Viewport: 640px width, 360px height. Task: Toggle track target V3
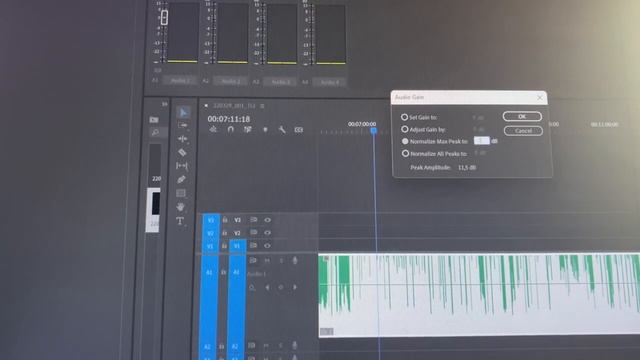click(237, 220)
